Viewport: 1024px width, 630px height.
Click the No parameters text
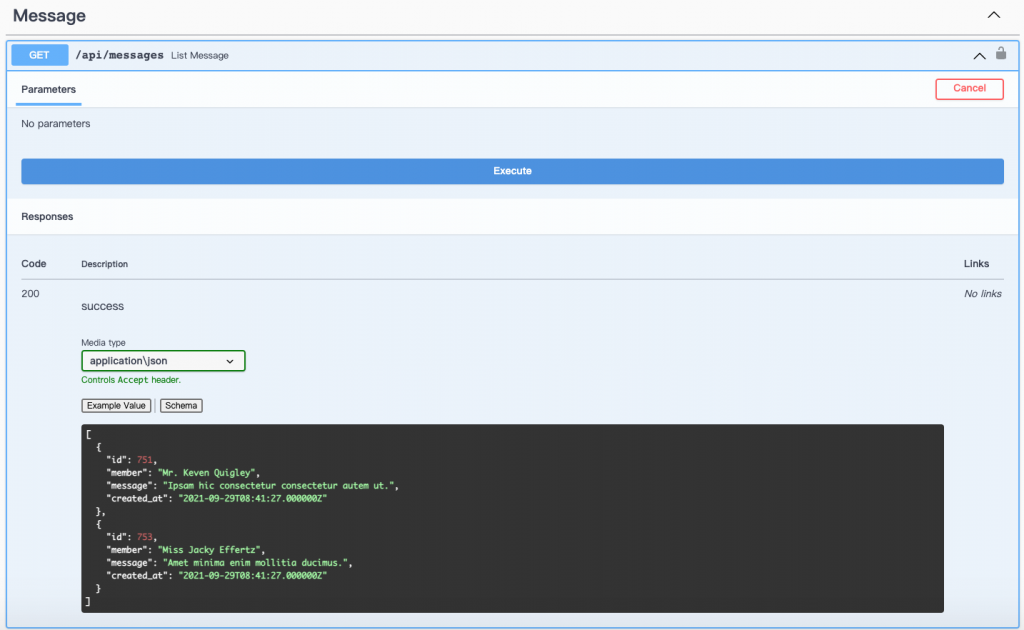[56, 123]
